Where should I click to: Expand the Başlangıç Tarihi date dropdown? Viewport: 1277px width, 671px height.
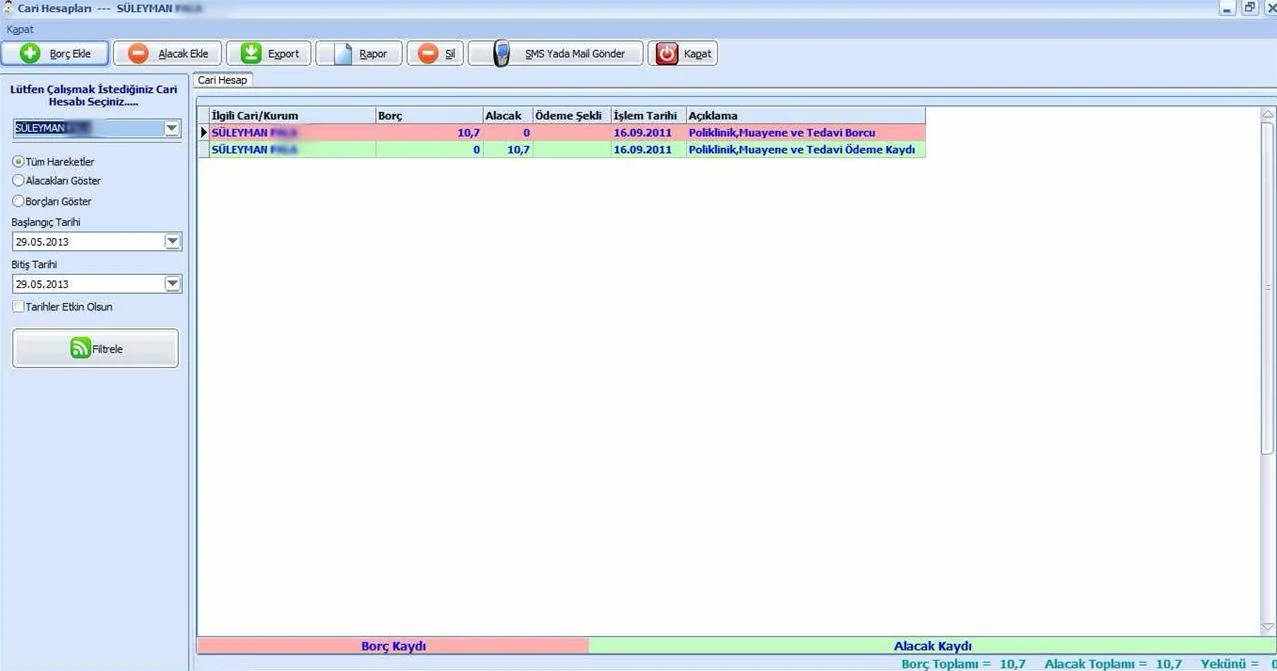coord(172,241)
